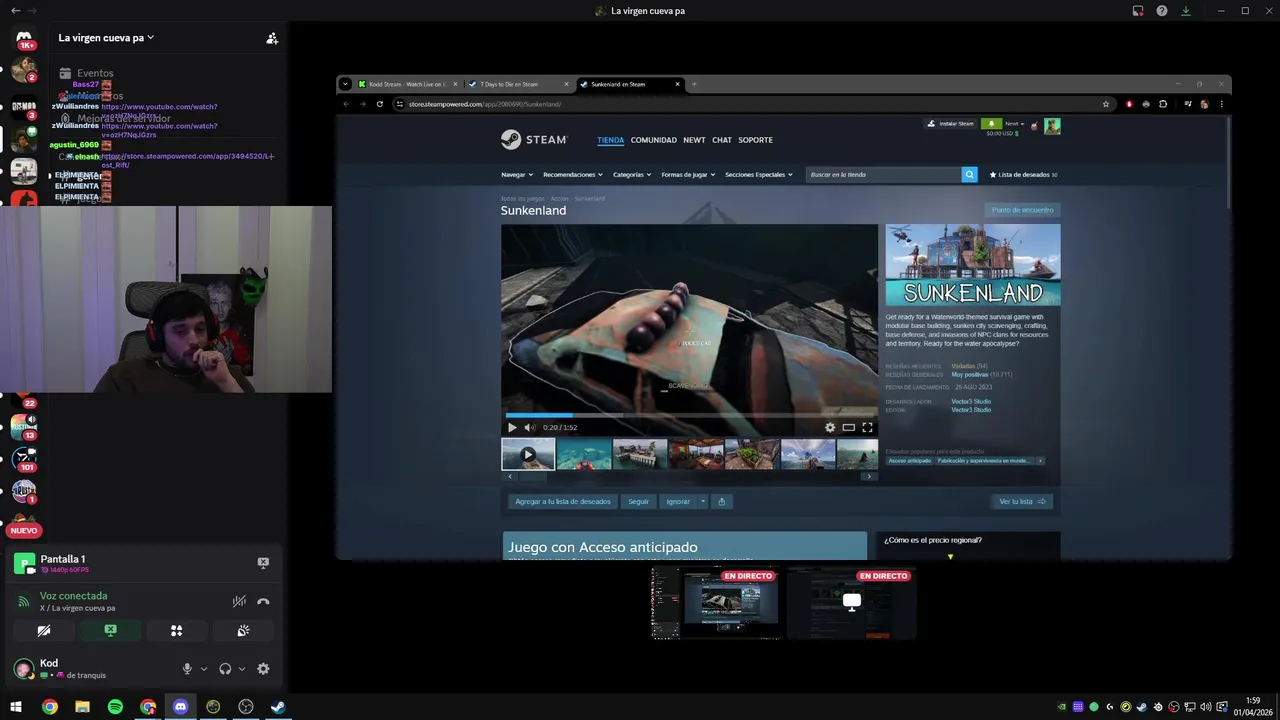Expand the Secciones Especiales dropdown
This screenshot has height=720, width=1280.
click(x=759, y=174)
